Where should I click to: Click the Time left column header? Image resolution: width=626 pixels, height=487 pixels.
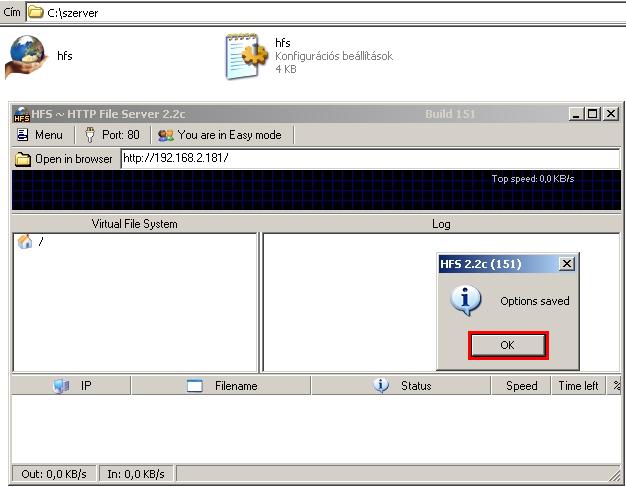coord(578,386)
